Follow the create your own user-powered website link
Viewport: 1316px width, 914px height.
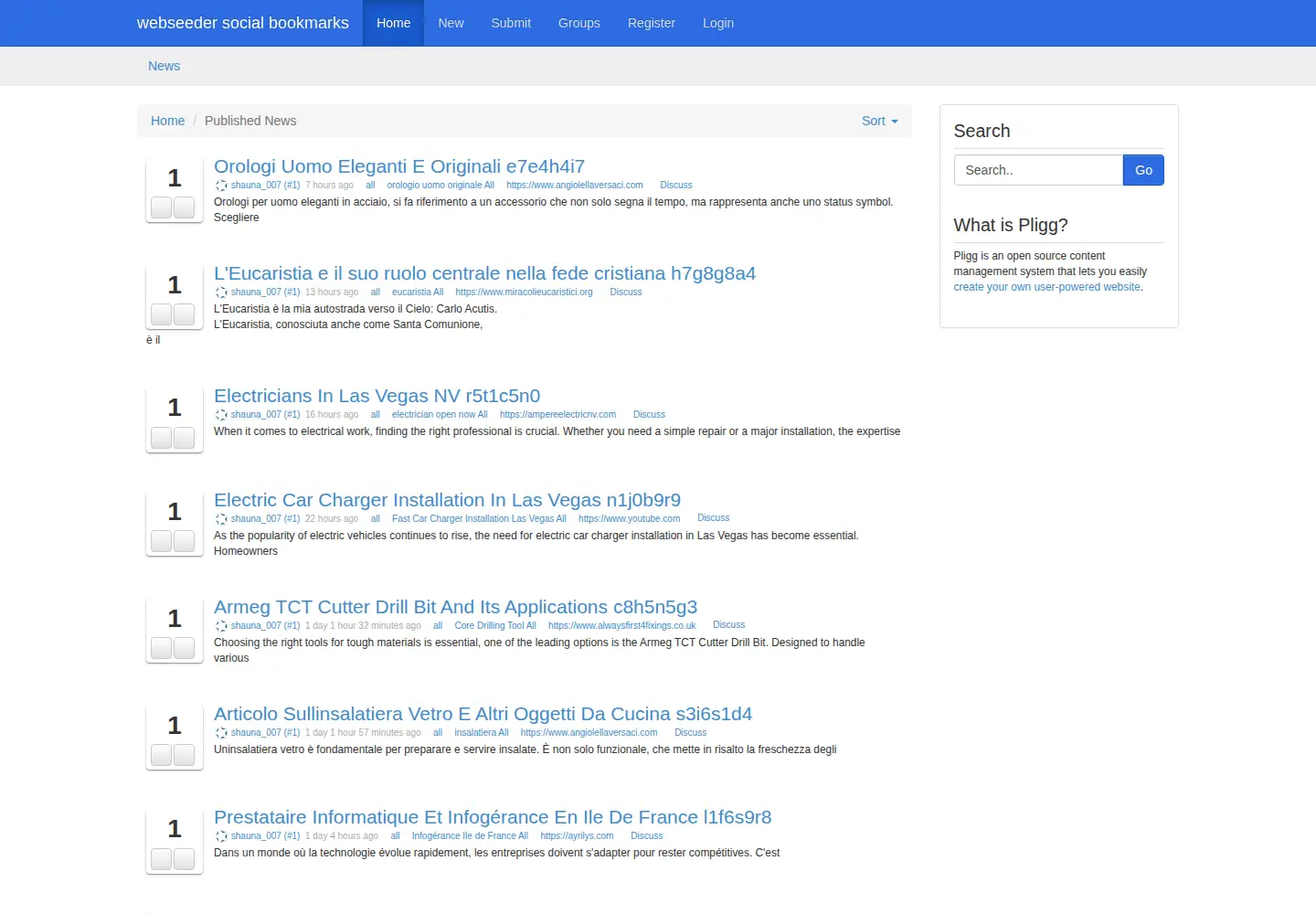click(x=1047, y=287)
